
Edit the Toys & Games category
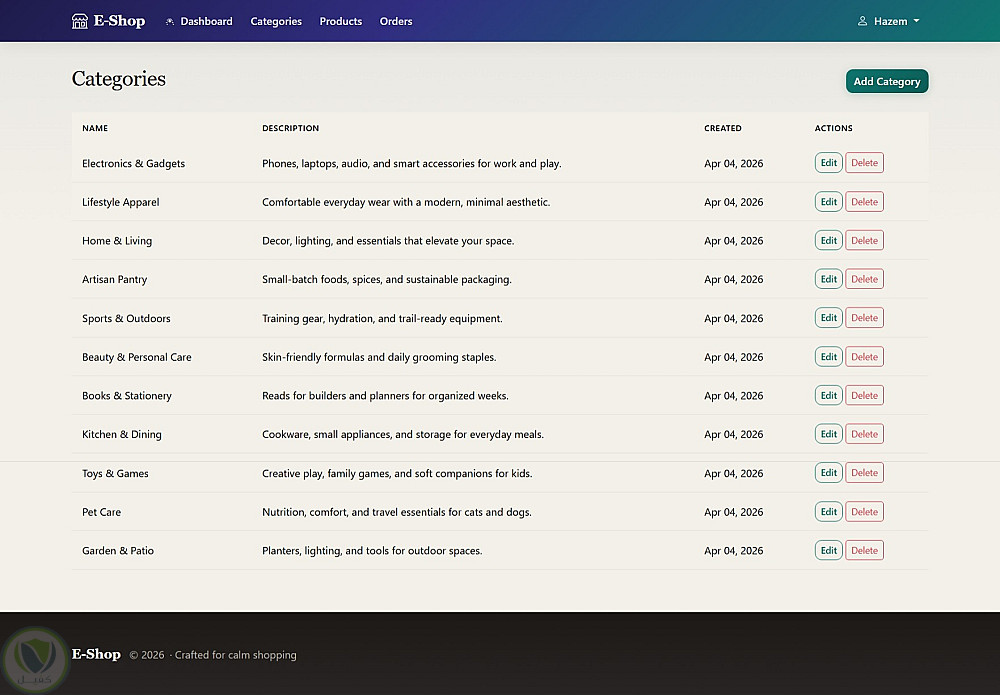828,473
